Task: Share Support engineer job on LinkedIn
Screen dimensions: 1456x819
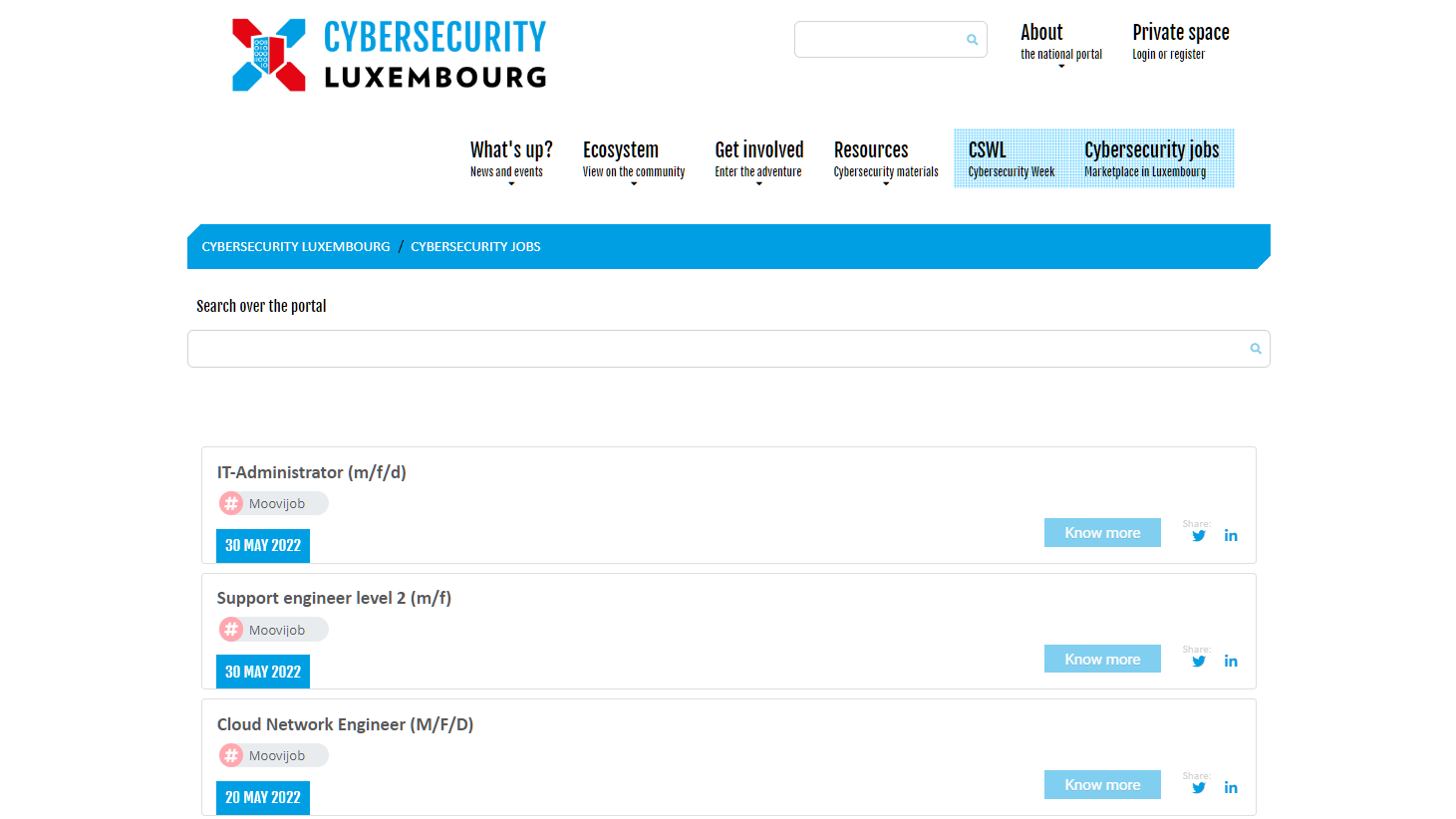Action: (x=1231, y=662)
